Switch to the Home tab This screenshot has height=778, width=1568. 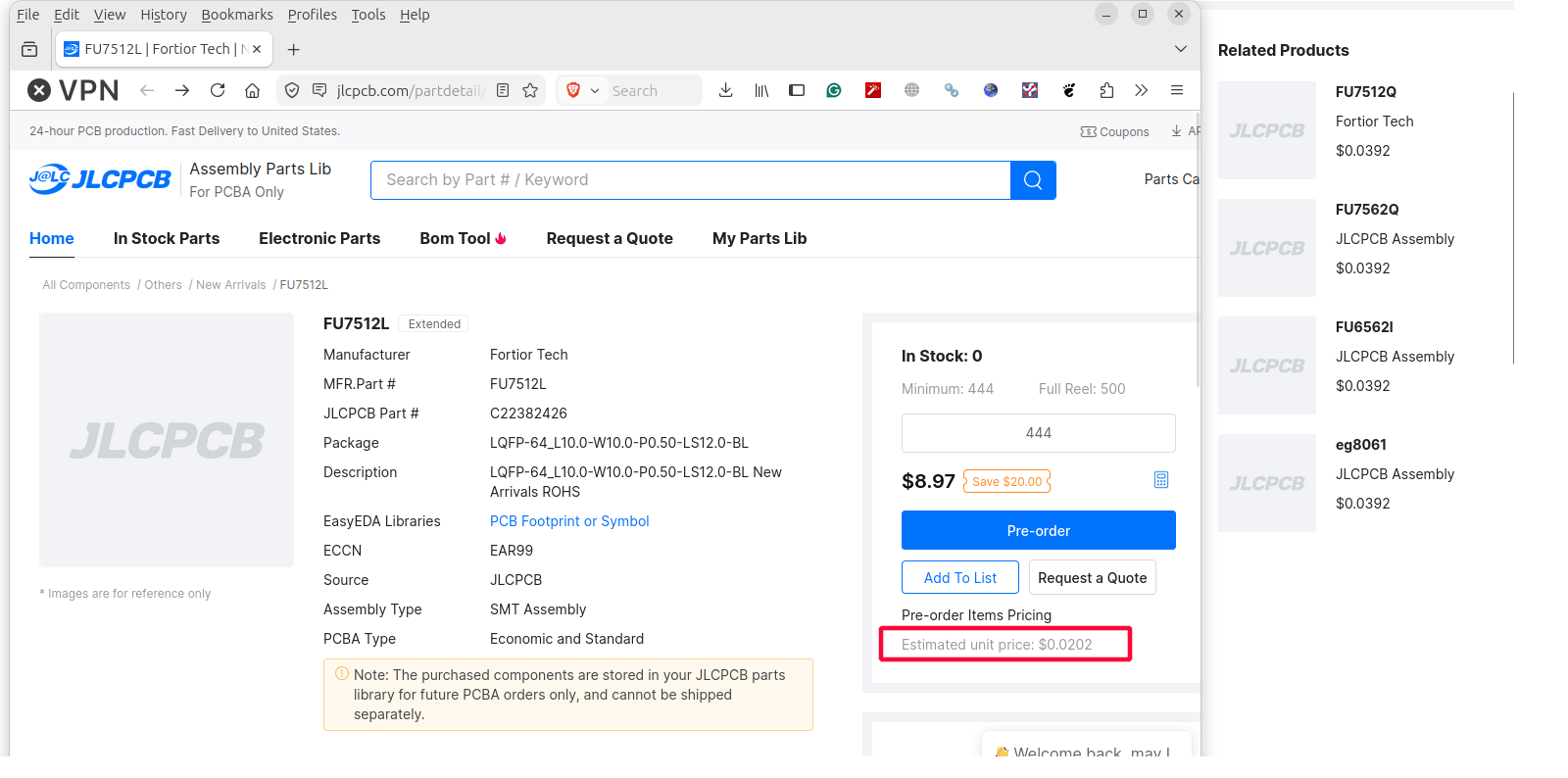(x=52, y=238)
